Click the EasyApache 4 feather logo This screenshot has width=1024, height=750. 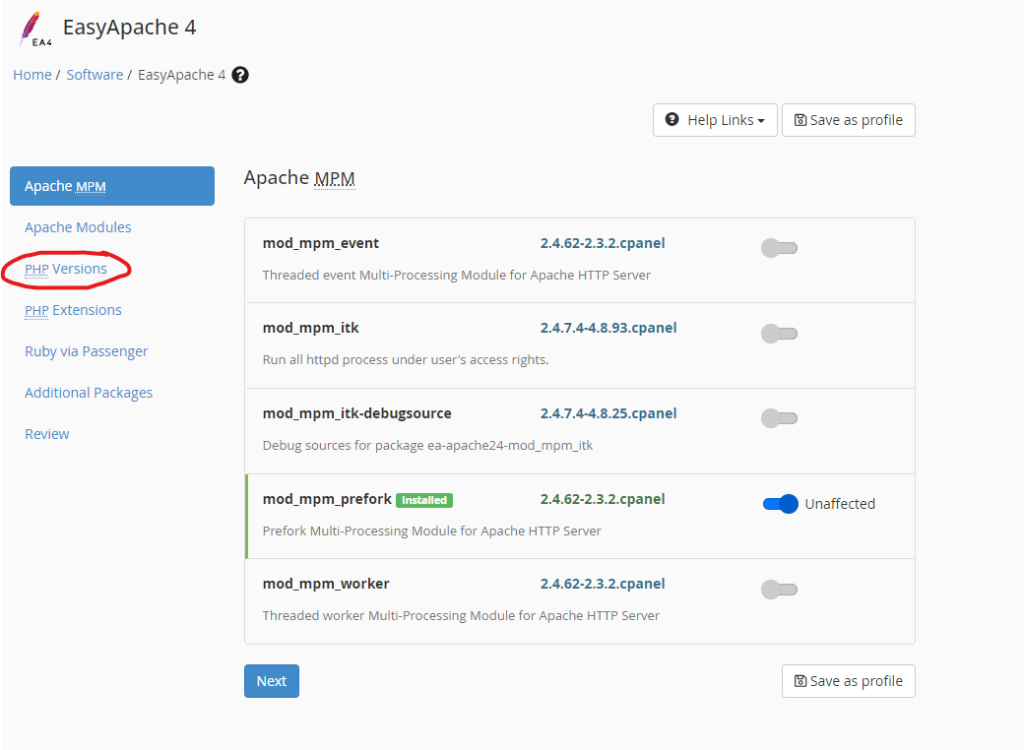point(35,29)
